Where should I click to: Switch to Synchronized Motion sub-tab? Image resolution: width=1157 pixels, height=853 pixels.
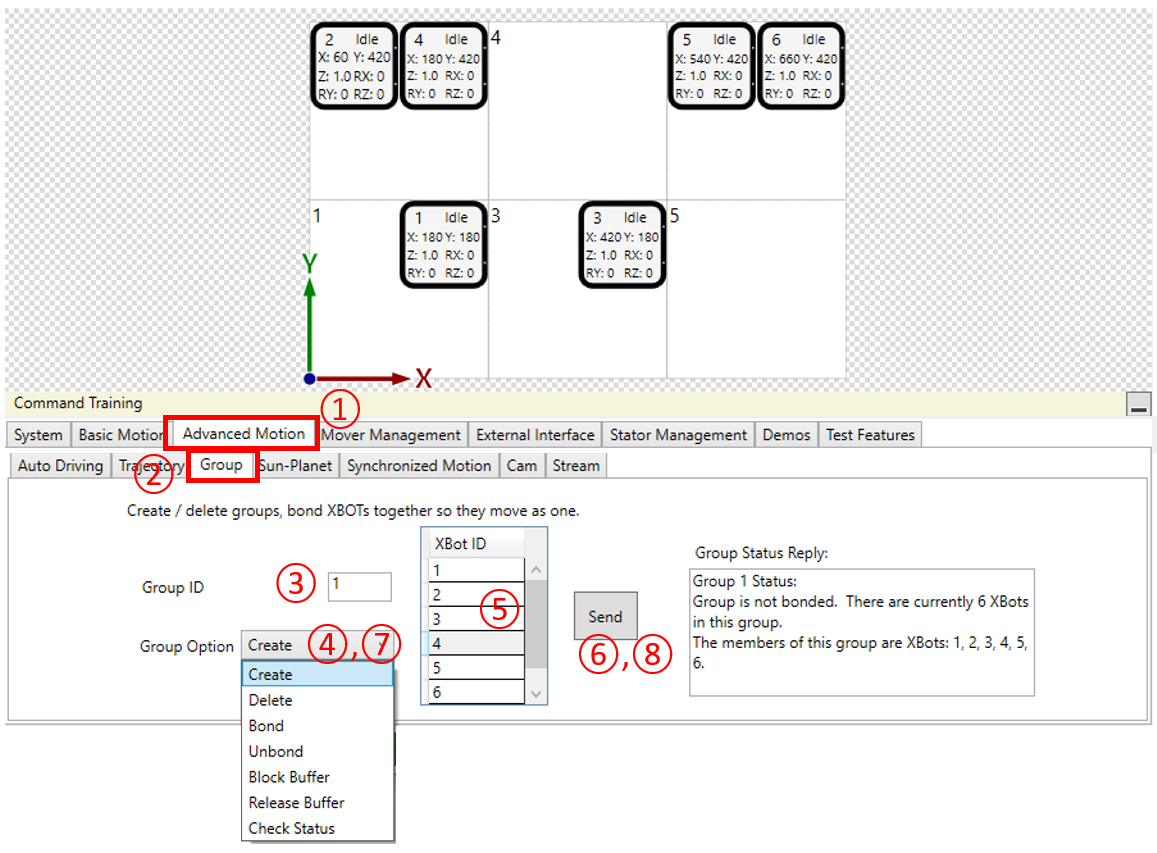pos(419,466)
